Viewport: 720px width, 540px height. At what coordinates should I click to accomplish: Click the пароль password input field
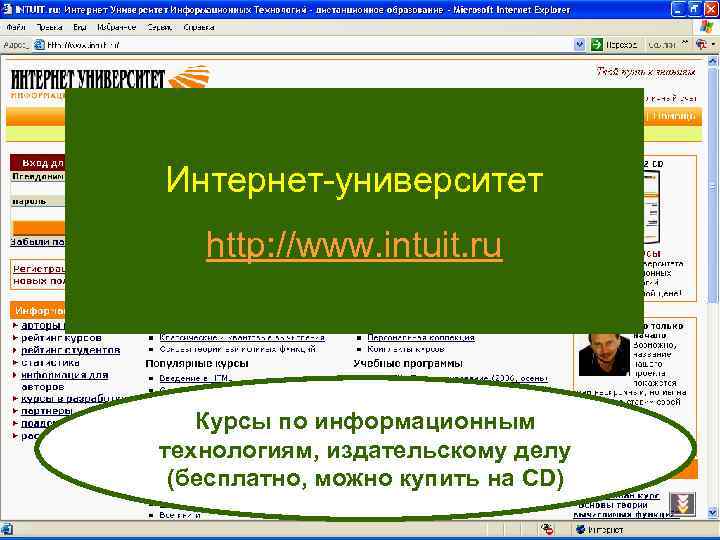(x=38, y=213)
